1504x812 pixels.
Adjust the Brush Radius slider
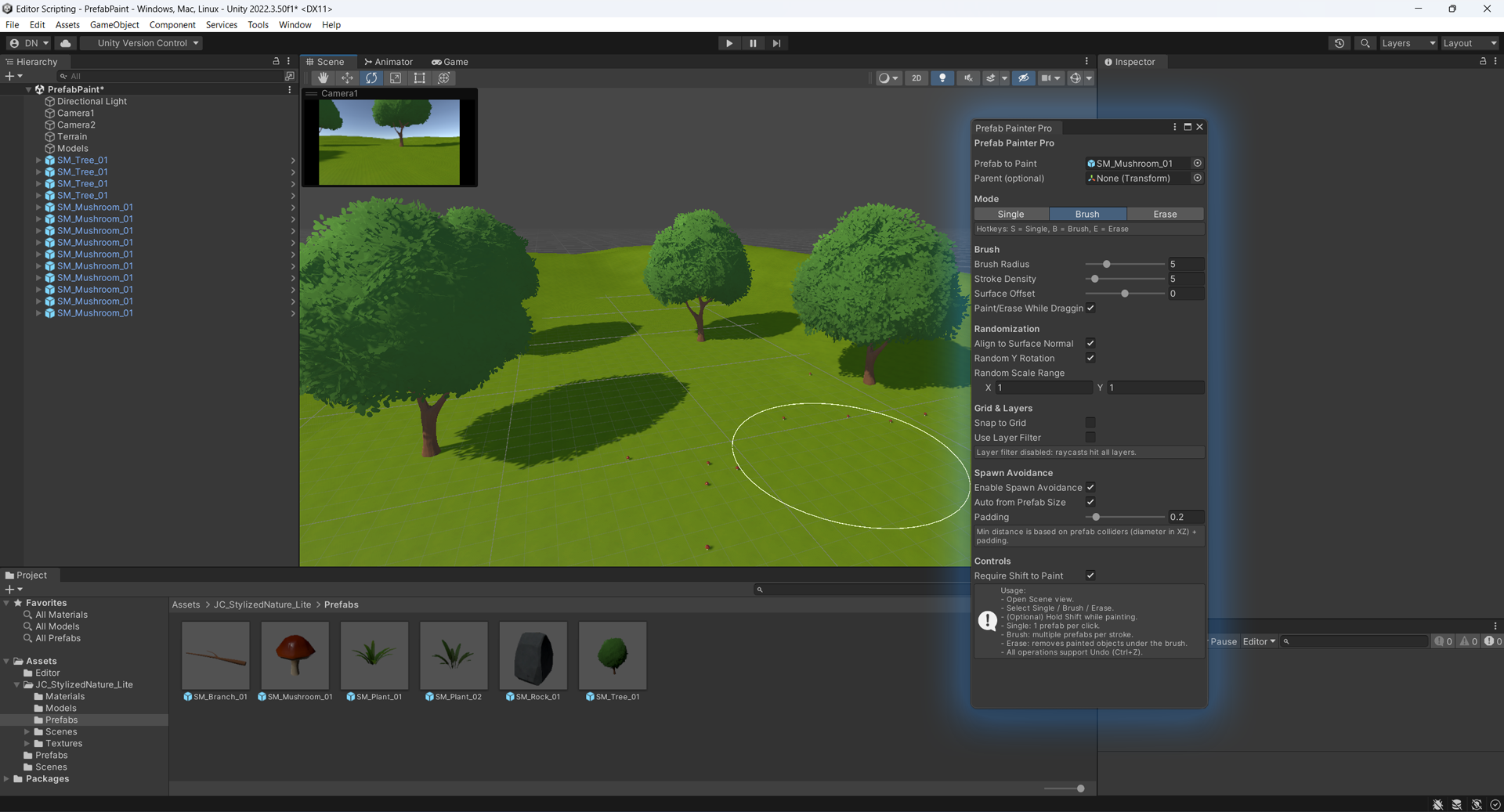[1125, 264]
